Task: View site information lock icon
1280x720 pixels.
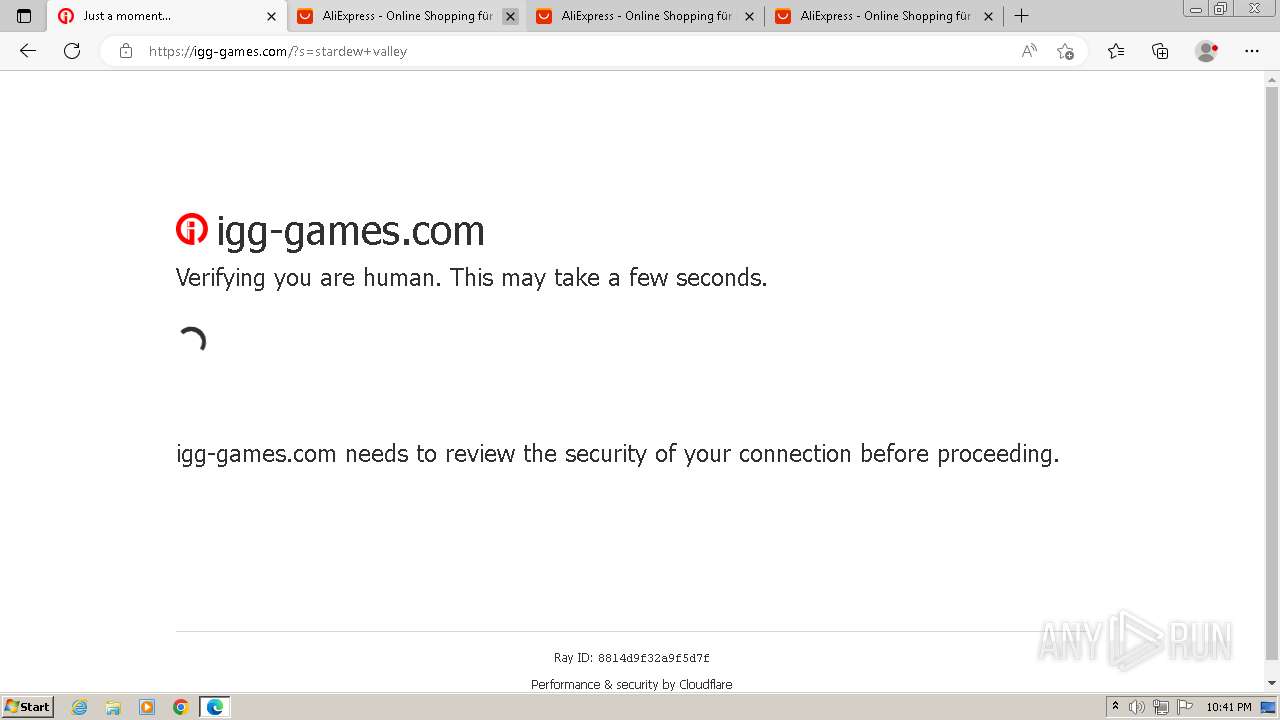Action: [x=125, y=51]
